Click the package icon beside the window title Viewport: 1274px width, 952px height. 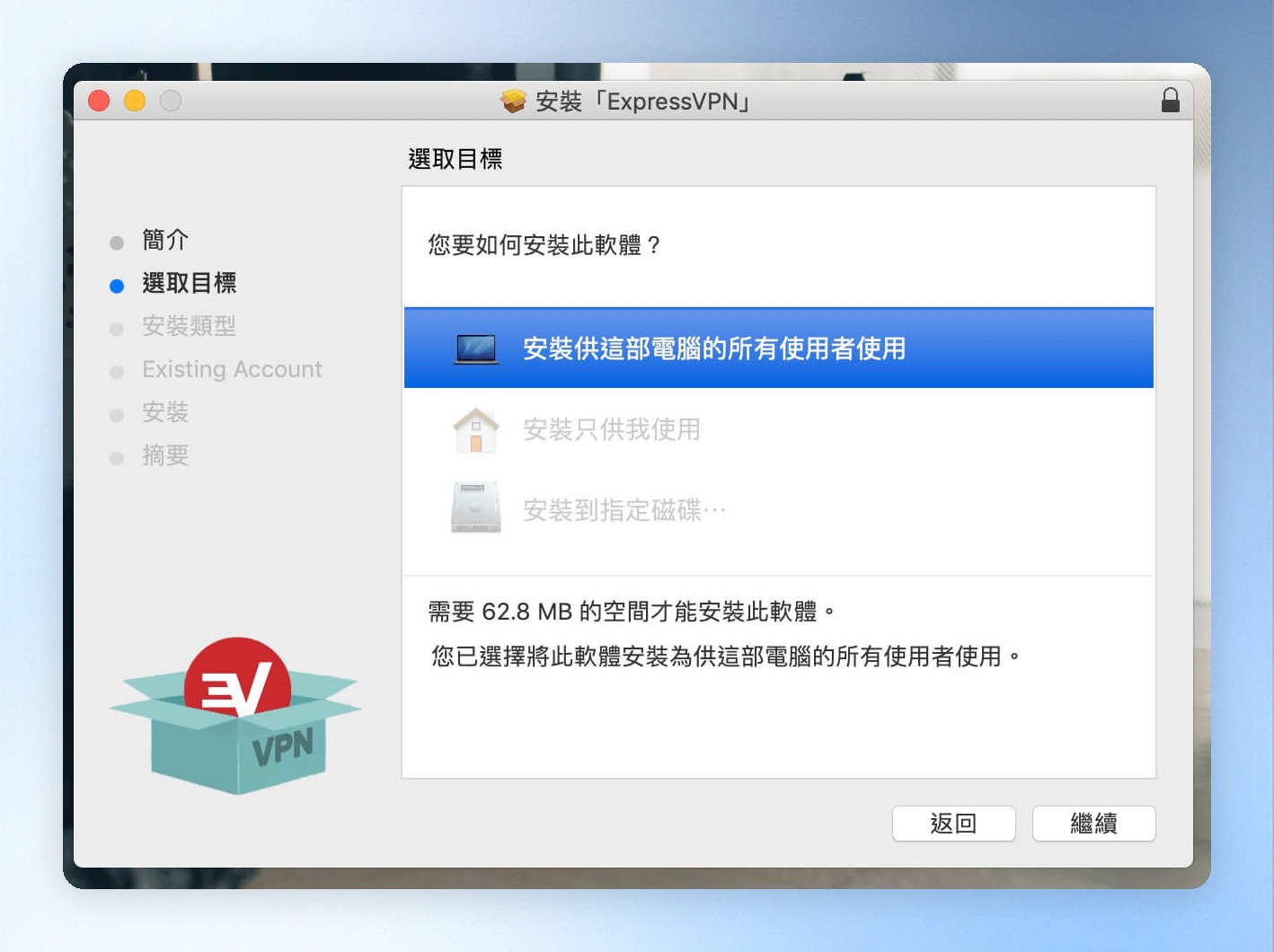tap(513, 101)
